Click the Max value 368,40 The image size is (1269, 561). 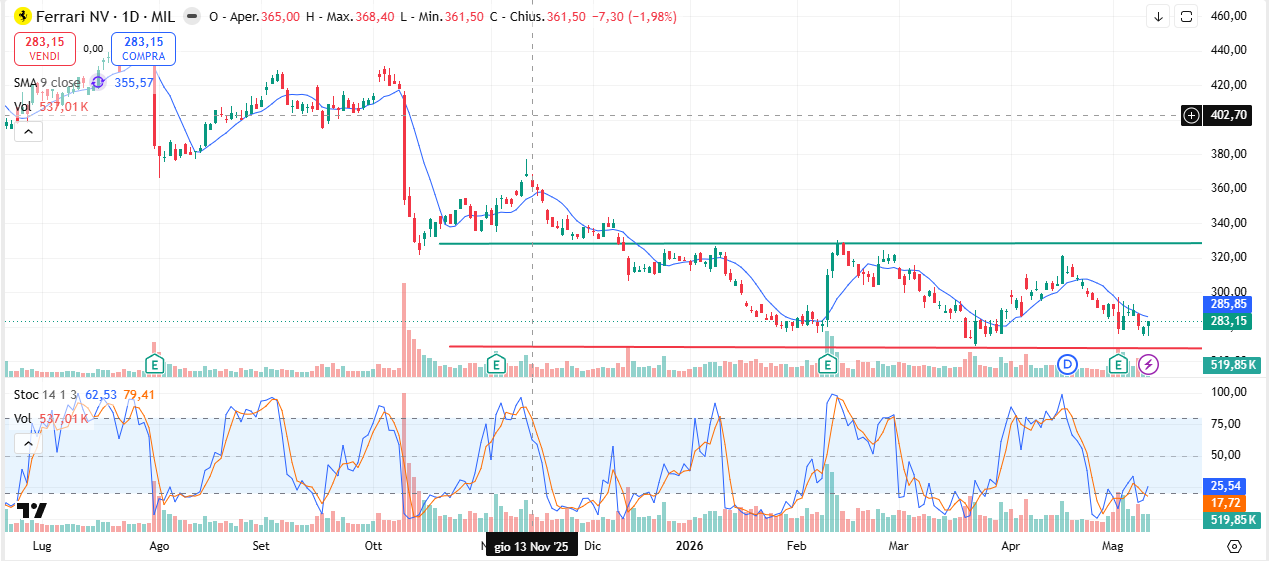[377, 17]
